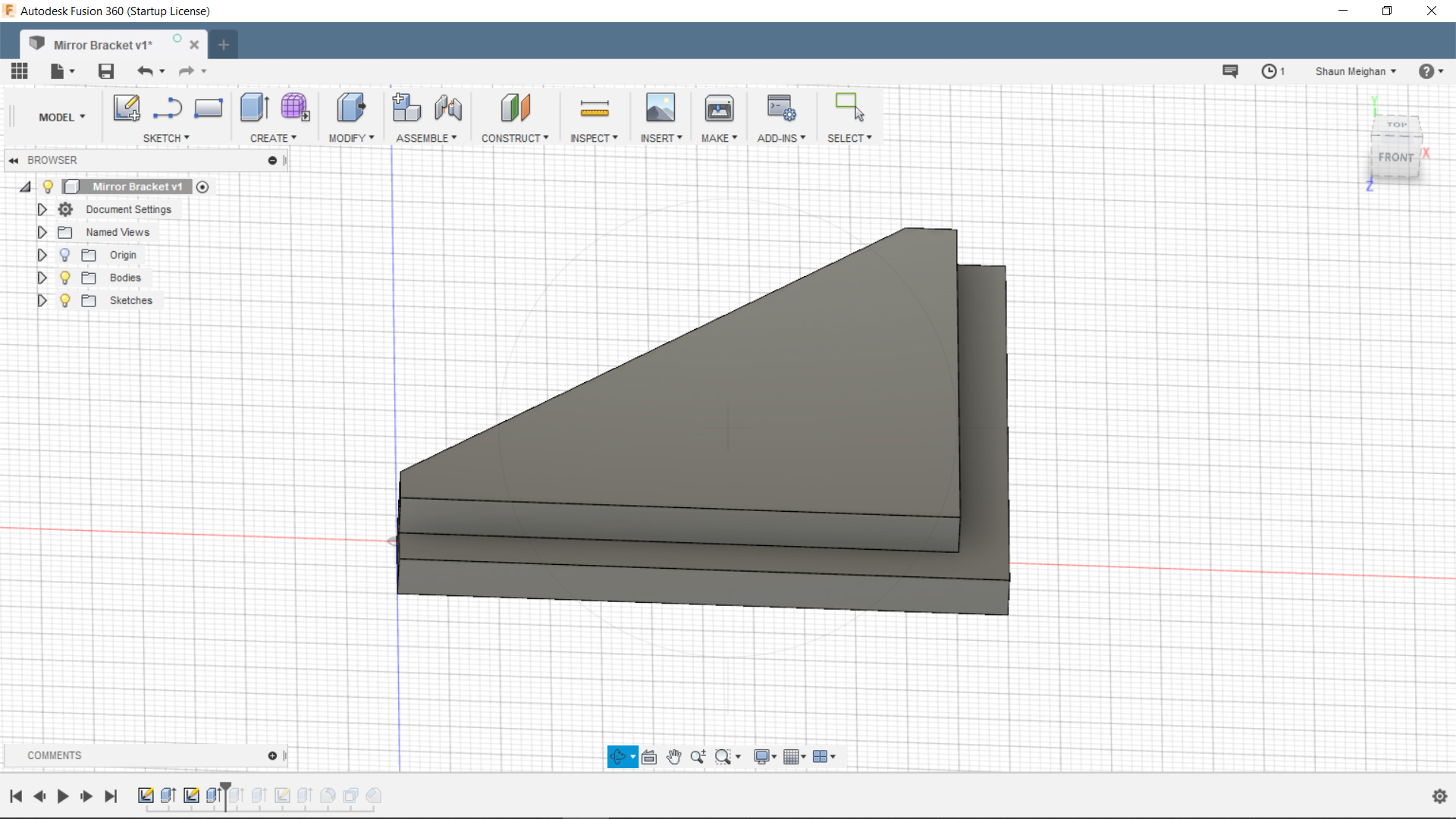
Task: Toggle visibility of Sketches folder
Action: (x=65, y=300)
